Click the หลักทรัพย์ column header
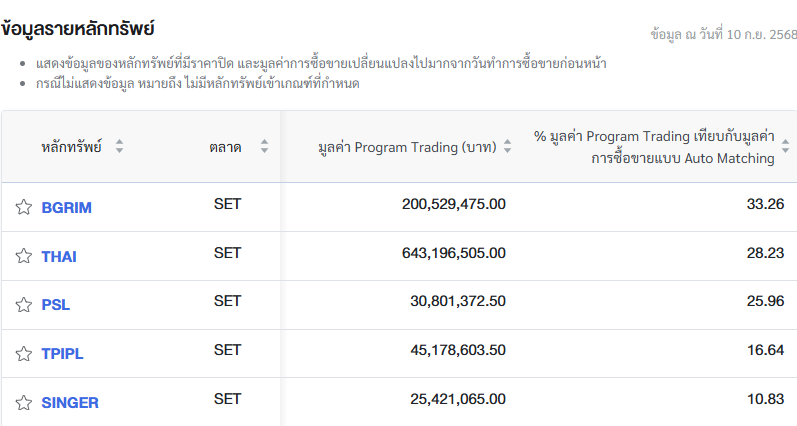The height and width of the screenshot is (426, 797). (71, 147)
